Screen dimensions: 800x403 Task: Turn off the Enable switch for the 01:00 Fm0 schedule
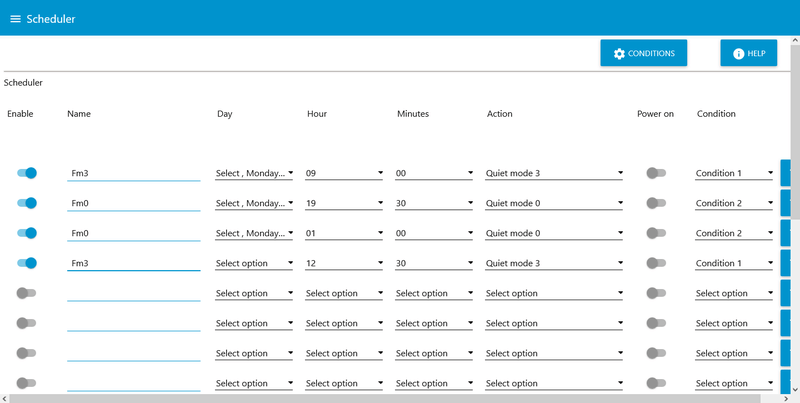click(x=27, y=233)
